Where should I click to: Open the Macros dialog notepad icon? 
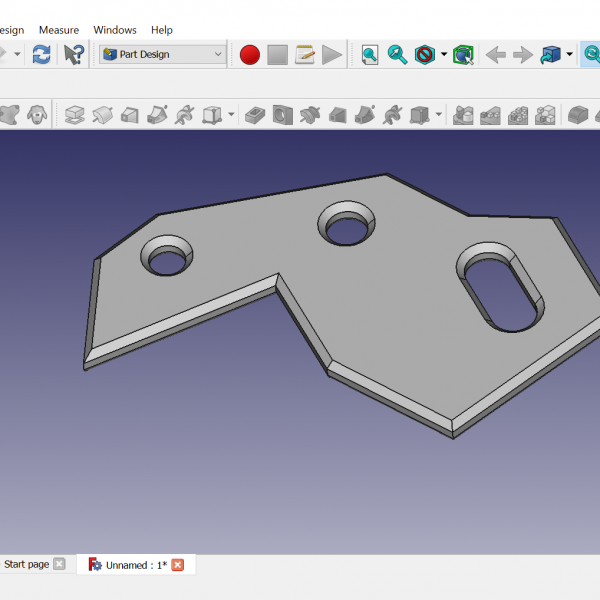tap(305, 55)
